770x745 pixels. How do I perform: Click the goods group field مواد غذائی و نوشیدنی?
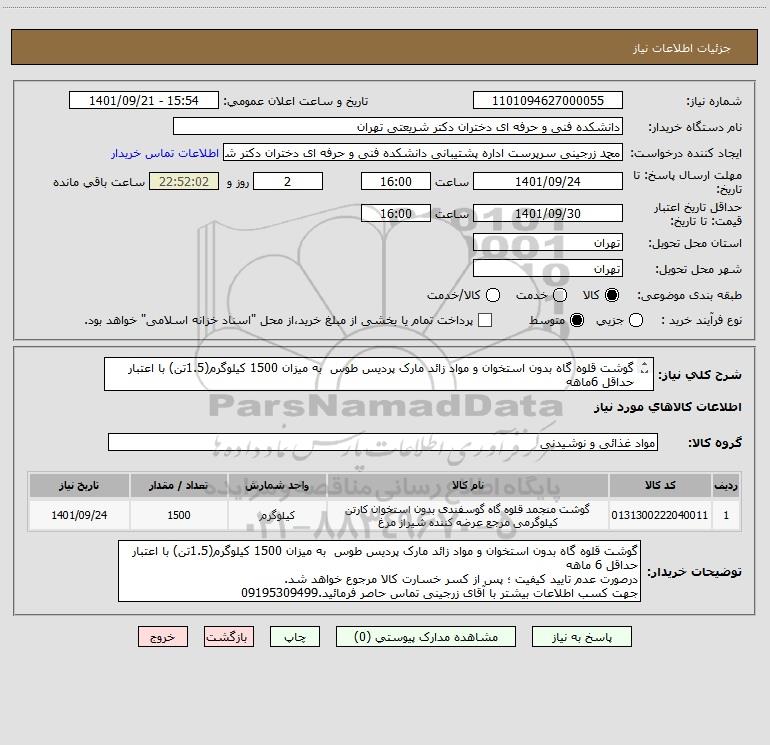click(383, 442)
